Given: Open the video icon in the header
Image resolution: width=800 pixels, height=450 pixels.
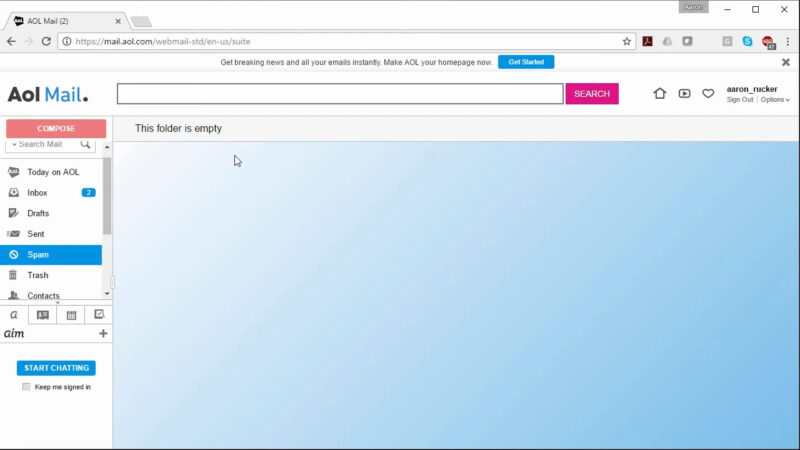Looking at the screenshot, I should (x=684, y=93).
